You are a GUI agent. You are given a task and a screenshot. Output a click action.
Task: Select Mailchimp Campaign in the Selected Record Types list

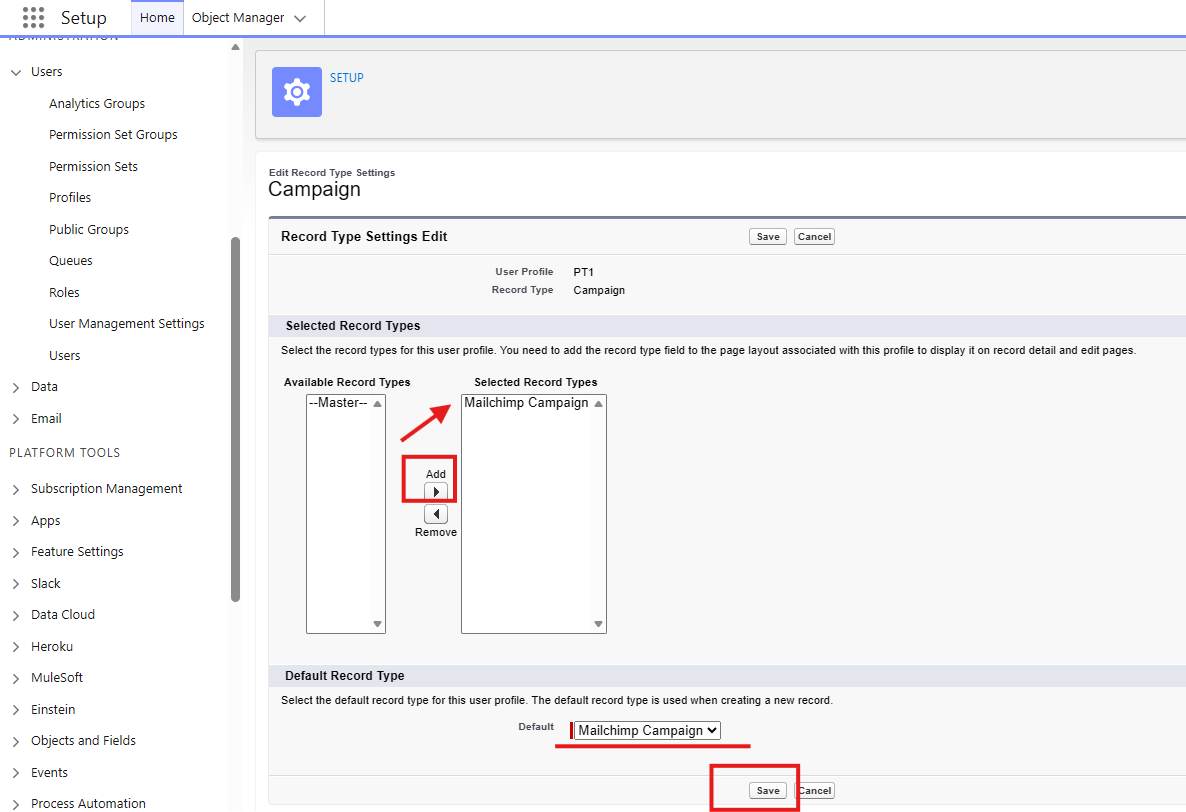pyautogui.click(x=526, y=403)
